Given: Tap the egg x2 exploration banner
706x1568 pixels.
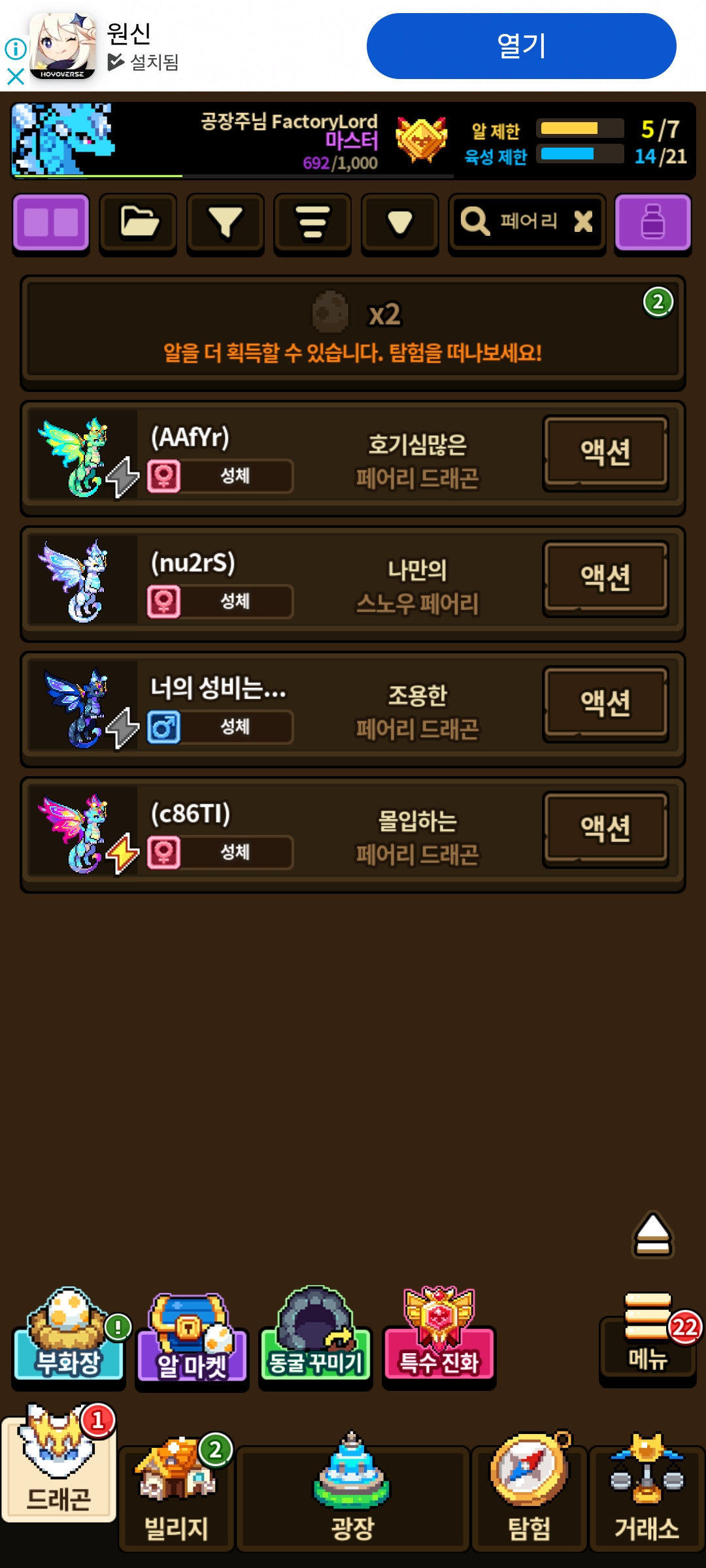Looking at the screenshot, I should point(353,333).
